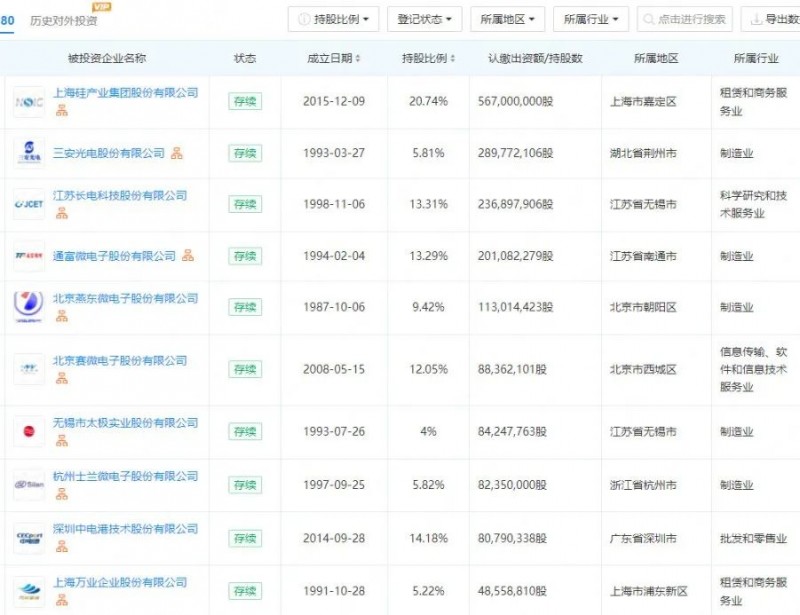Select the date 2014-09-28

334,538
